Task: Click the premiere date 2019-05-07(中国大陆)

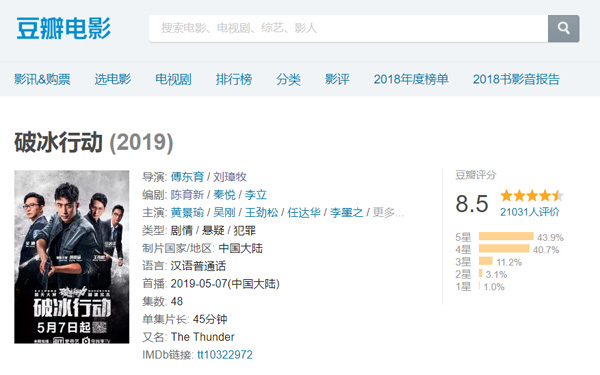Action: point(225,284)
